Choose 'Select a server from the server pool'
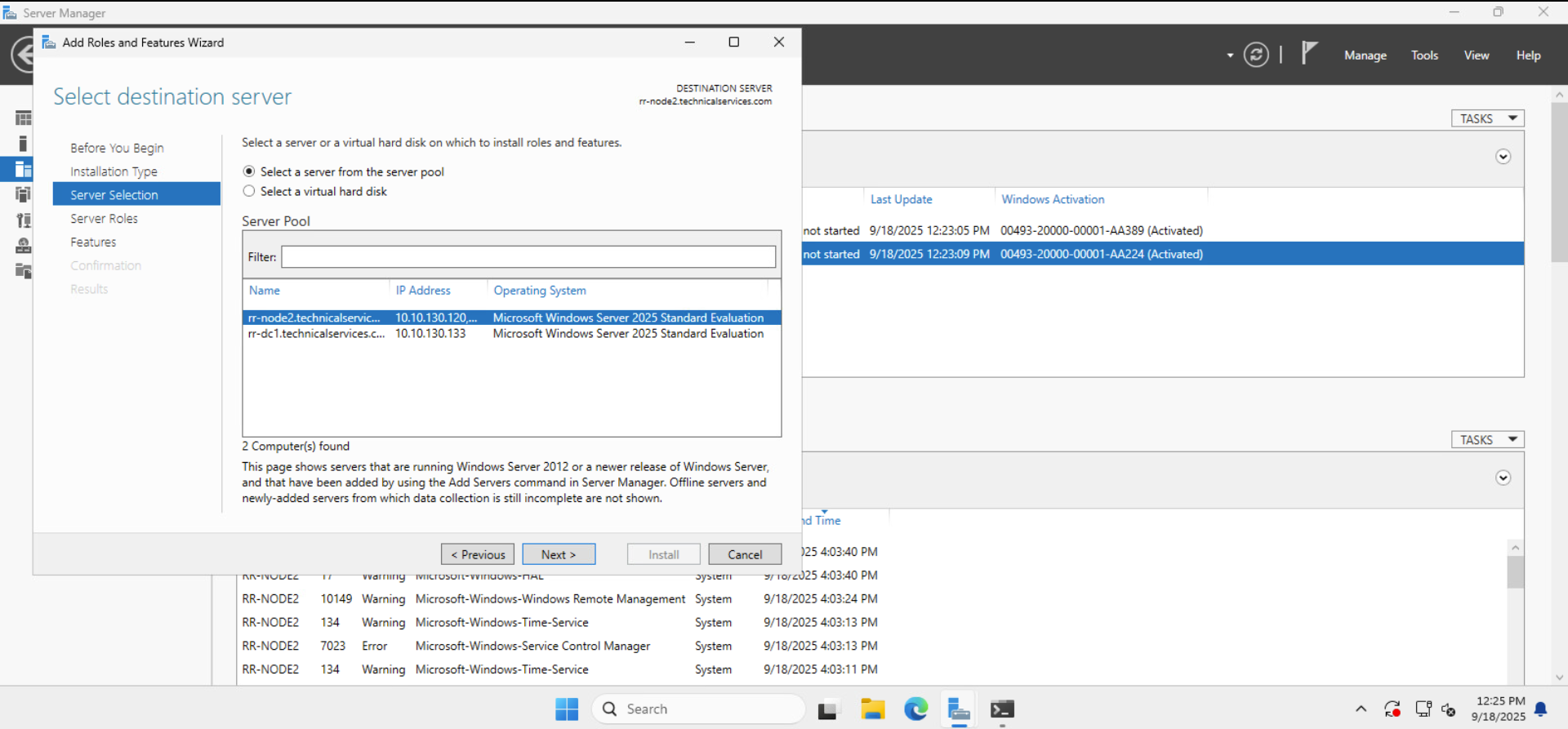Viewport: 1568px width, 729px height. coord(249,171)
